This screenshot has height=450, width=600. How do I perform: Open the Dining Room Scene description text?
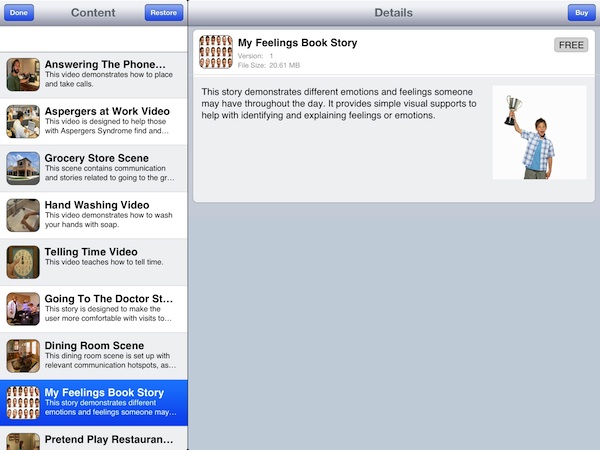(112, 361)
